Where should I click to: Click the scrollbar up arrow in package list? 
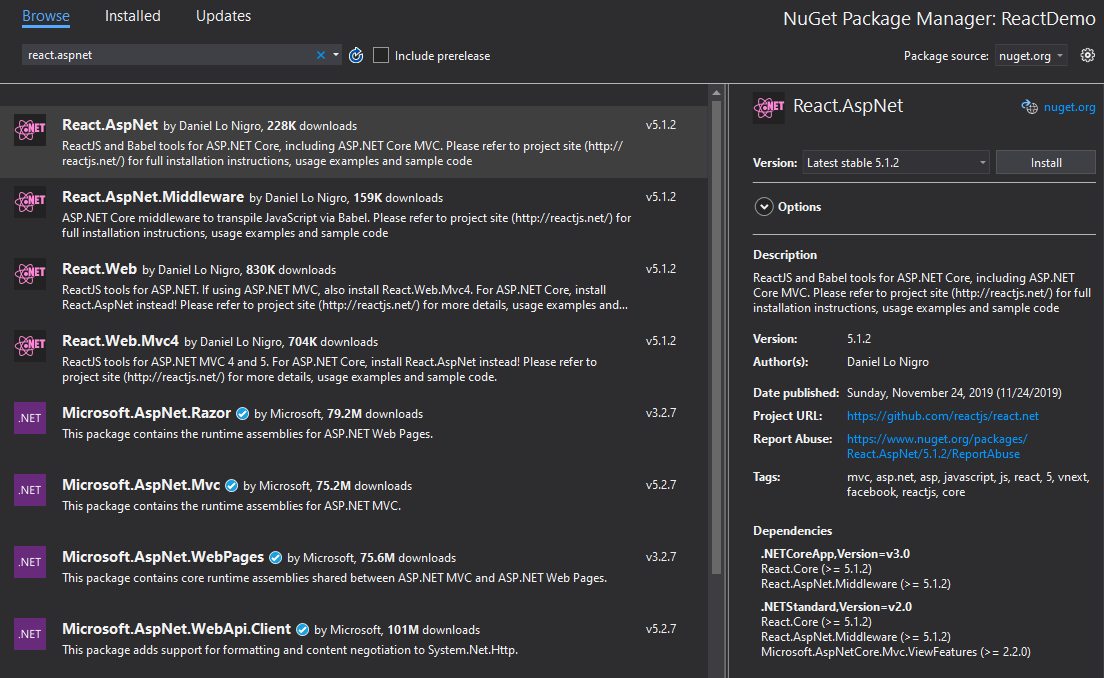[716, 93]
